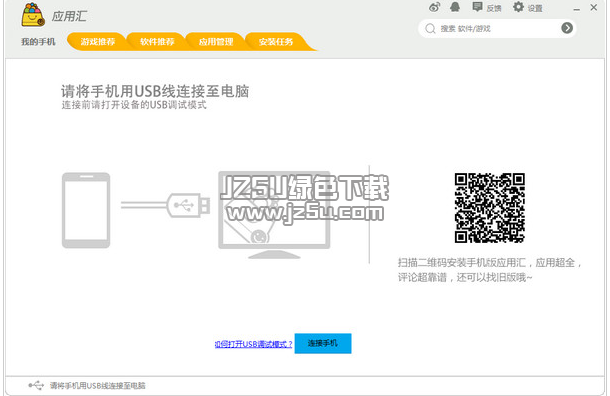Submit search with the arrow button

[567, 28]
